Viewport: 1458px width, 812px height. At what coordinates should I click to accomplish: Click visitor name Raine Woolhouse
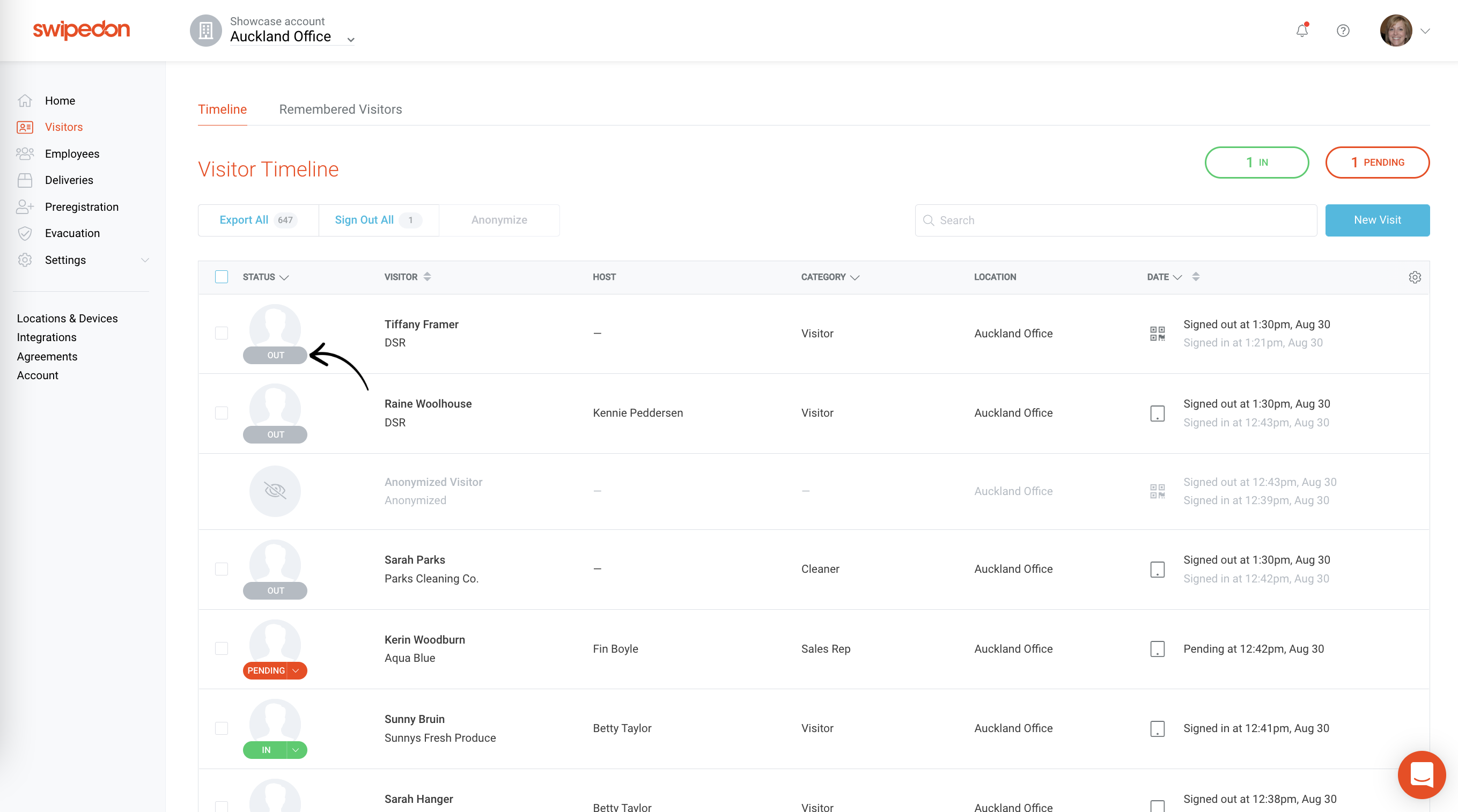coord(428,404)
